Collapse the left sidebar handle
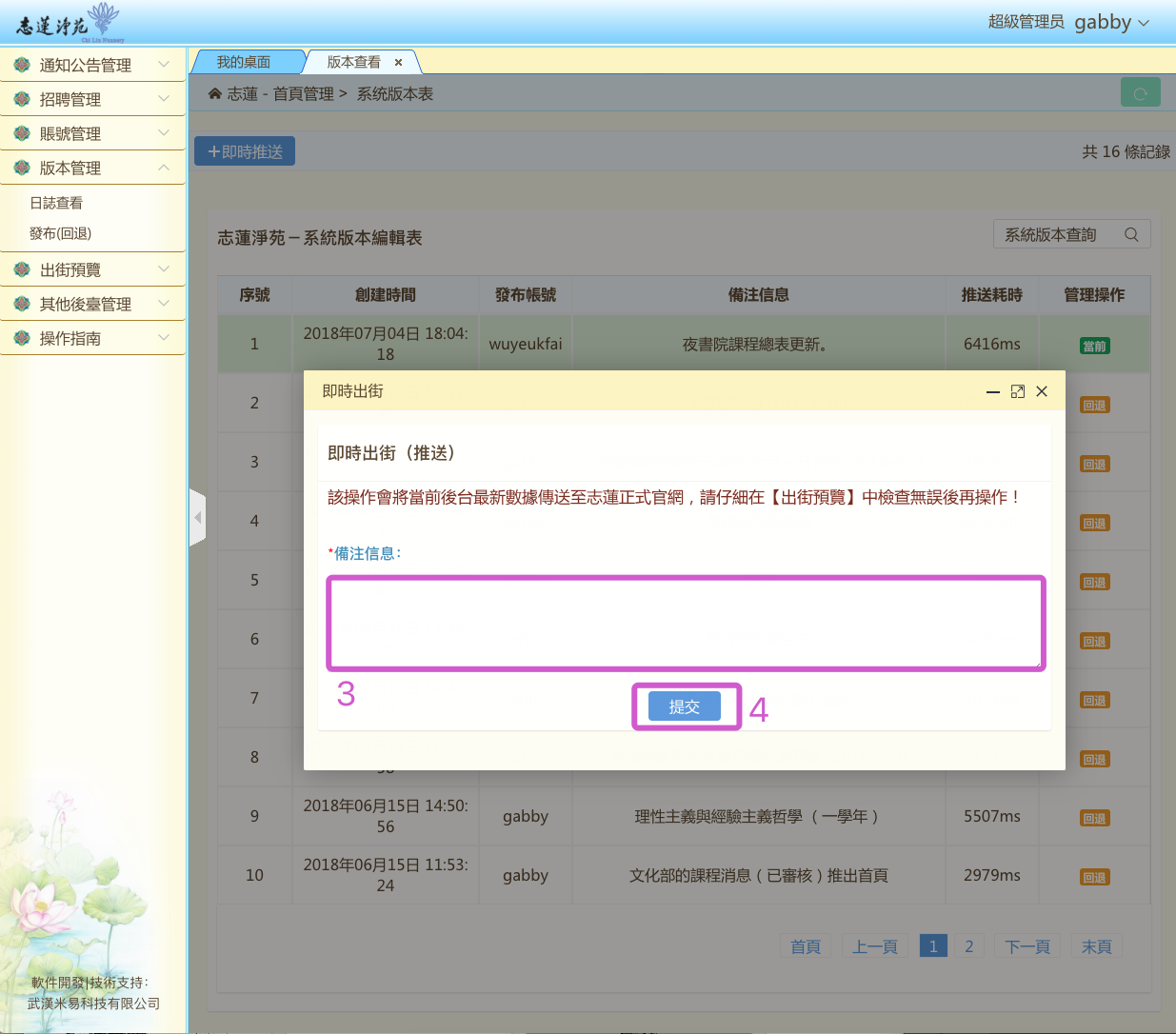Image resolution: width=1176 pixels, height=1034 pixels. pos(197,518)
